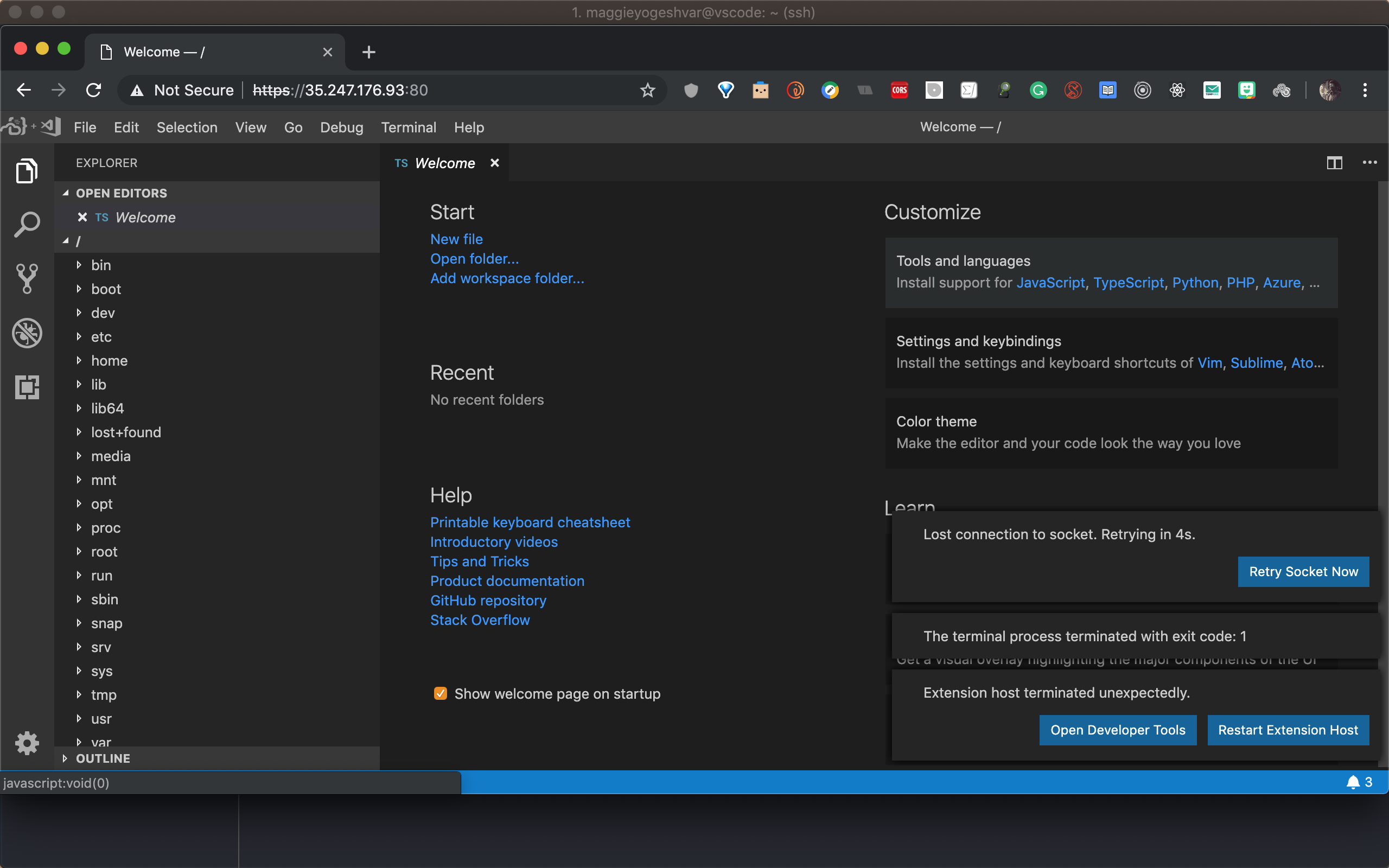The image size is (1389, 868).
Task: Close the Welcome editor tab
Action: [x=494, y=163]
